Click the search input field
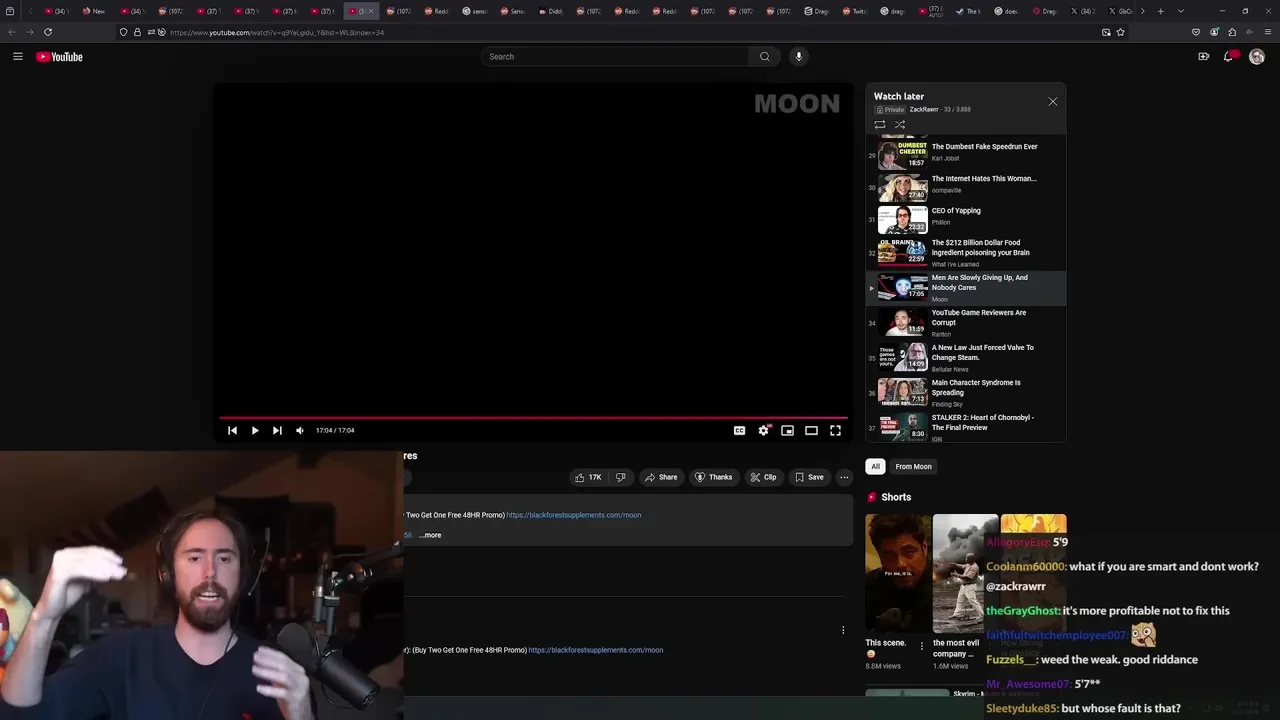The image size is (1280, 720). (615, 57)
